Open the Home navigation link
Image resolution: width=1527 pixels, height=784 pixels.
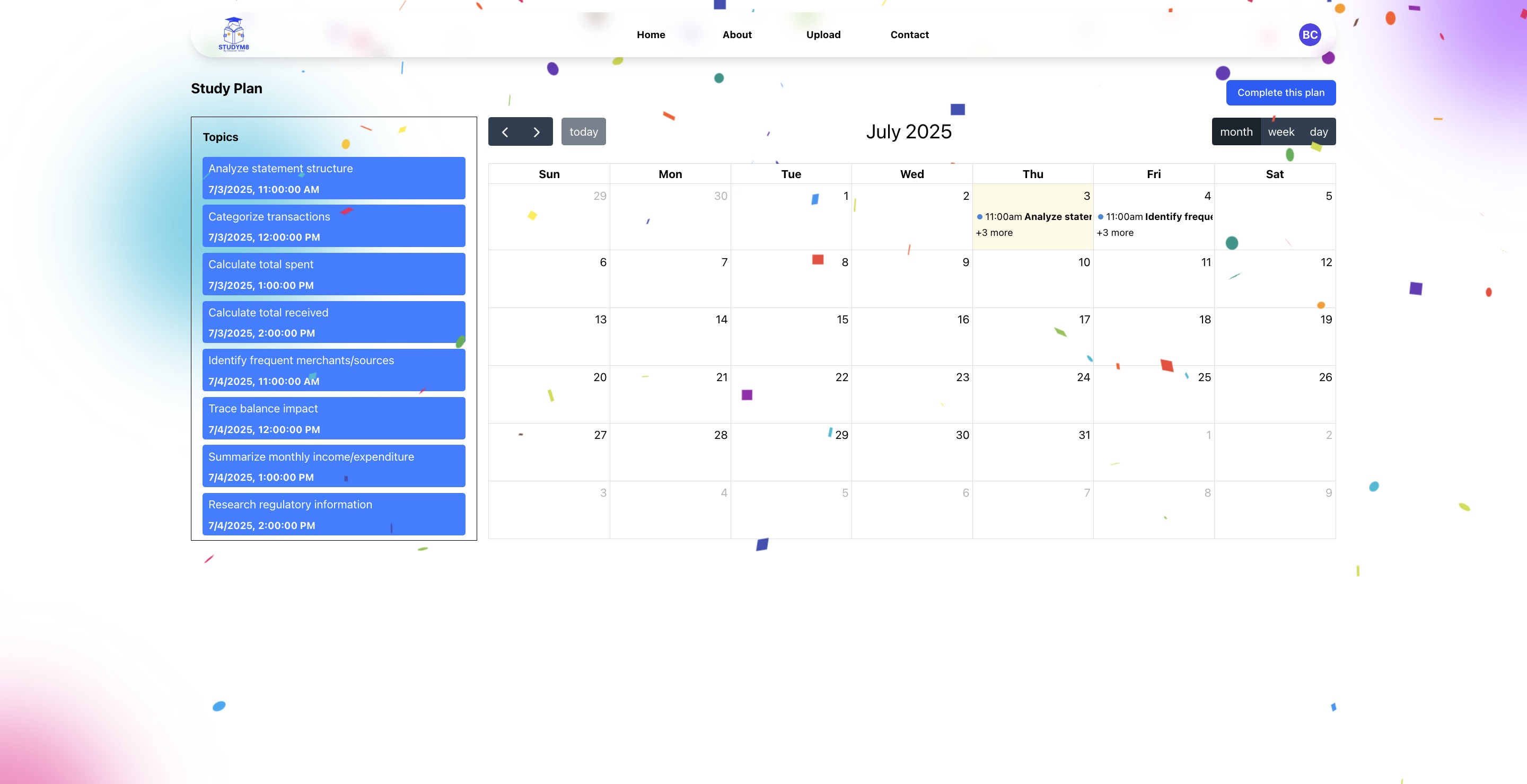[x=651, y=34]
